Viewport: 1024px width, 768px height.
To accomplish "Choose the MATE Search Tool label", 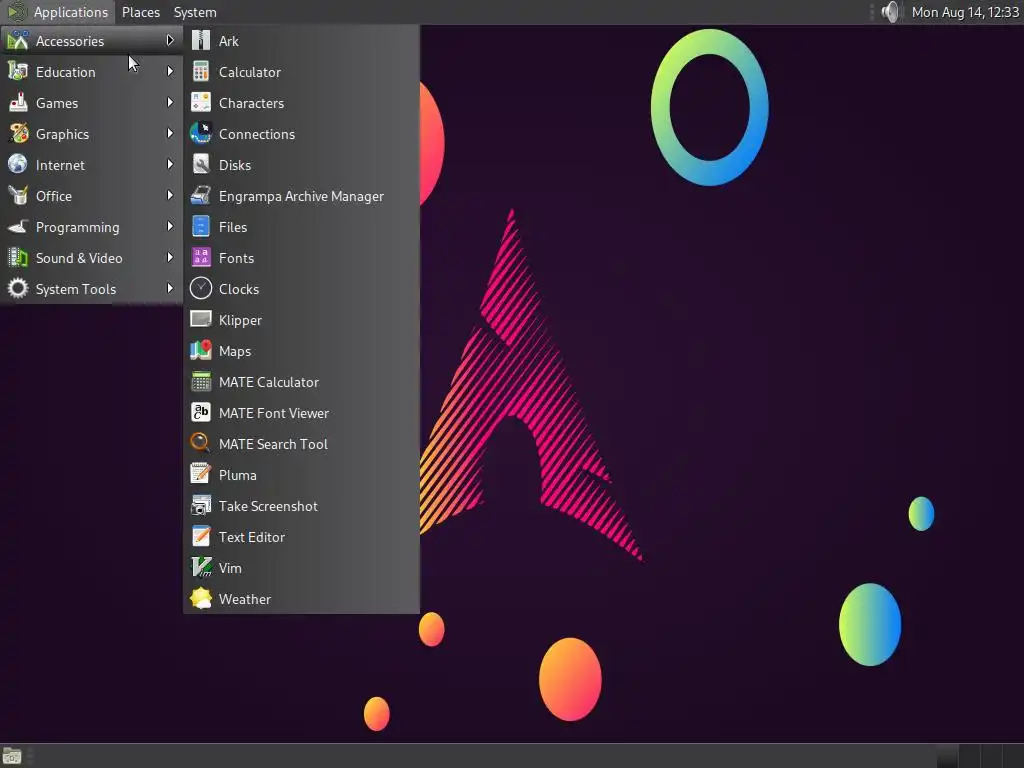I will (273, 444).
